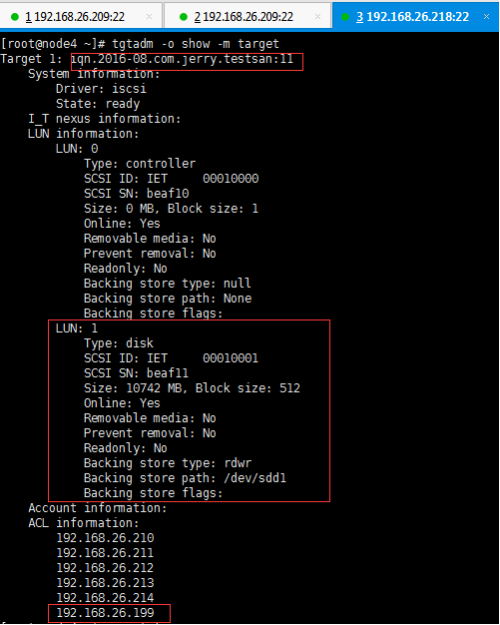
Task: Click the ACL entry 192.168.26.210
Action: tap(105, 538)
